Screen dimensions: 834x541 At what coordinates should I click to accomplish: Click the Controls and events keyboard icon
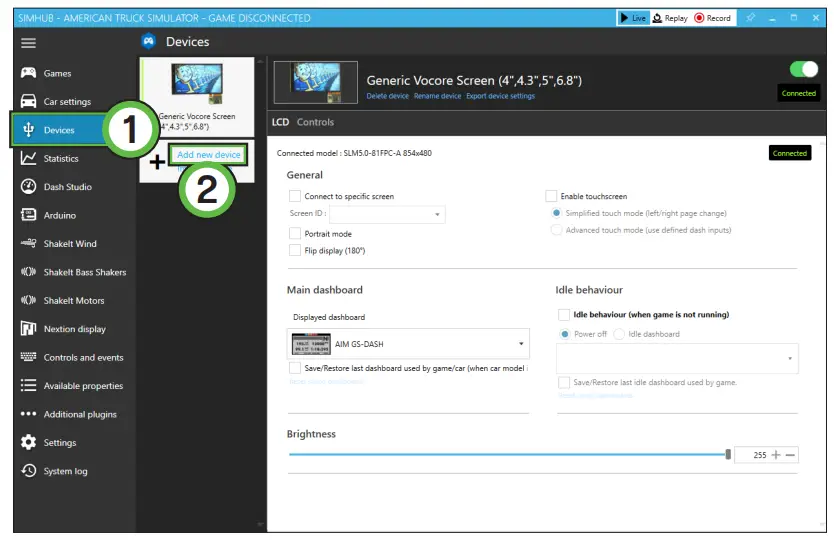pyautogui.click(x=28, y=357)
